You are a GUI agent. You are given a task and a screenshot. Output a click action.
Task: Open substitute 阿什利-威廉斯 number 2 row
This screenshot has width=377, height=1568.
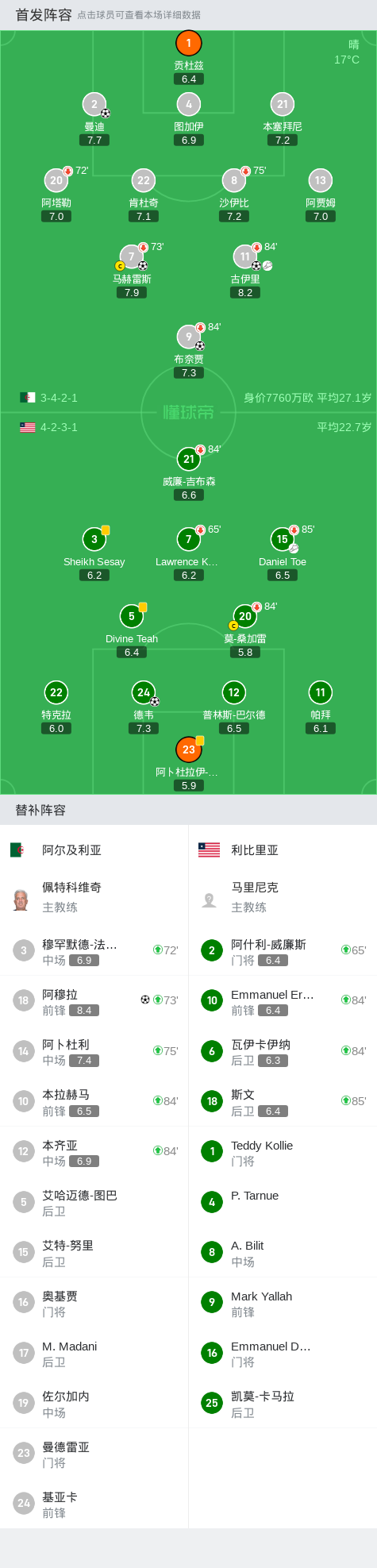(283, 950)
